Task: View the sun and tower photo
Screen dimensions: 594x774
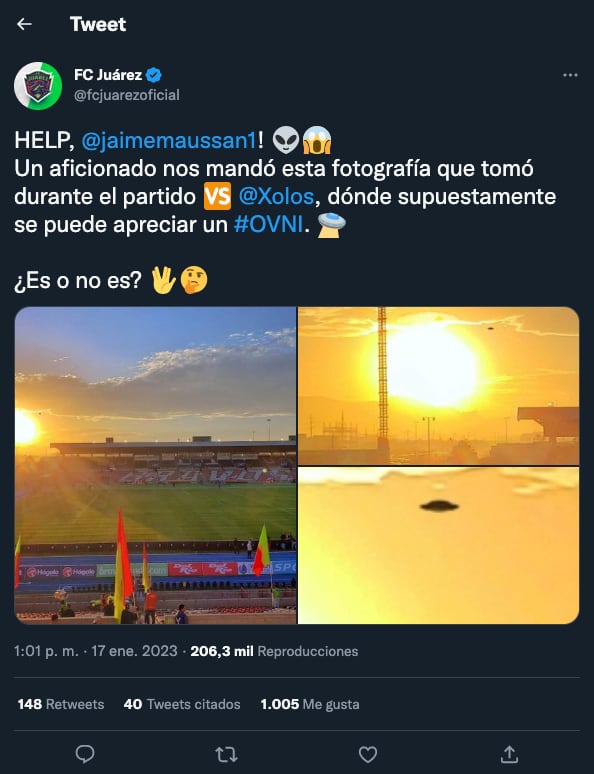Action: (x=438, y=386)
